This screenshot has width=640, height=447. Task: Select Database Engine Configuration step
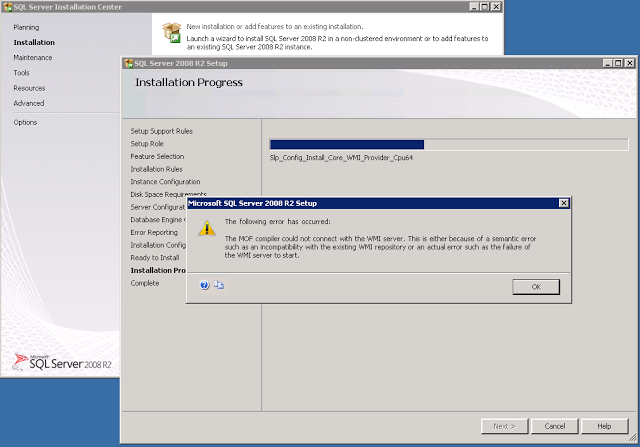[x=158, y=220]
